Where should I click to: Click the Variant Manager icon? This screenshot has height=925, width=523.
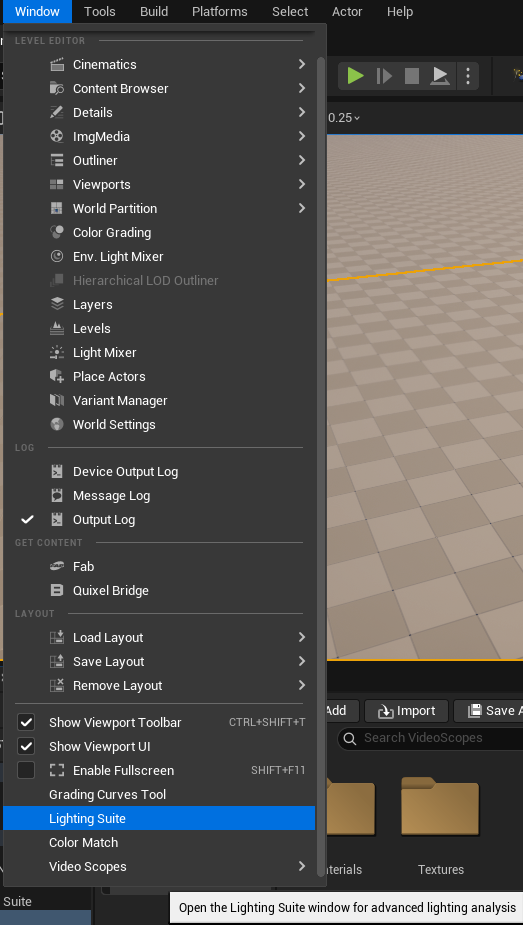[57, 401]
